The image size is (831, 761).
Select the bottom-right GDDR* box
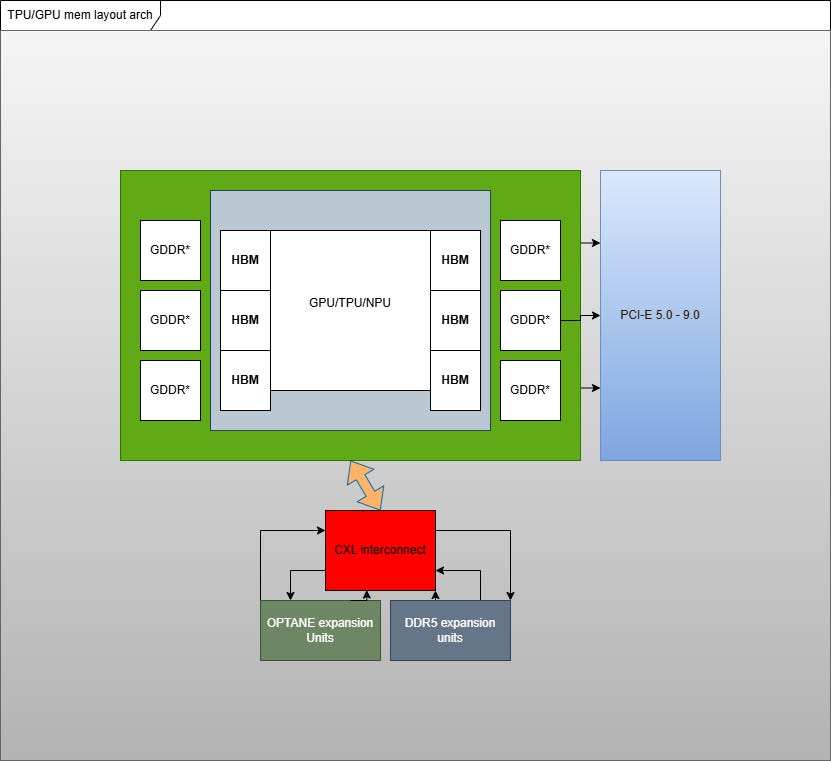[530, 390]
